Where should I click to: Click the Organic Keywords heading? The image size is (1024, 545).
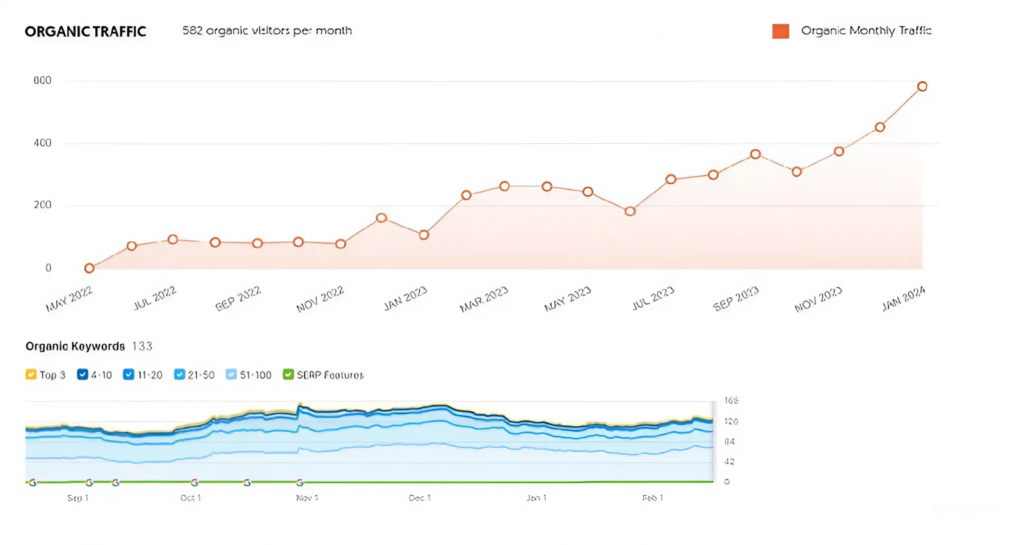point(75,346)
